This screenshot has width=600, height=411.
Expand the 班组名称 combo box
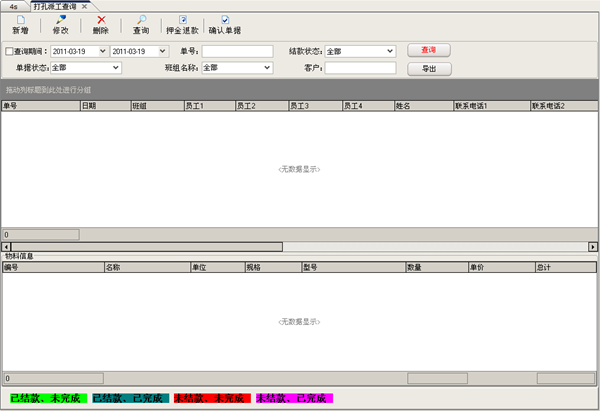267,68
